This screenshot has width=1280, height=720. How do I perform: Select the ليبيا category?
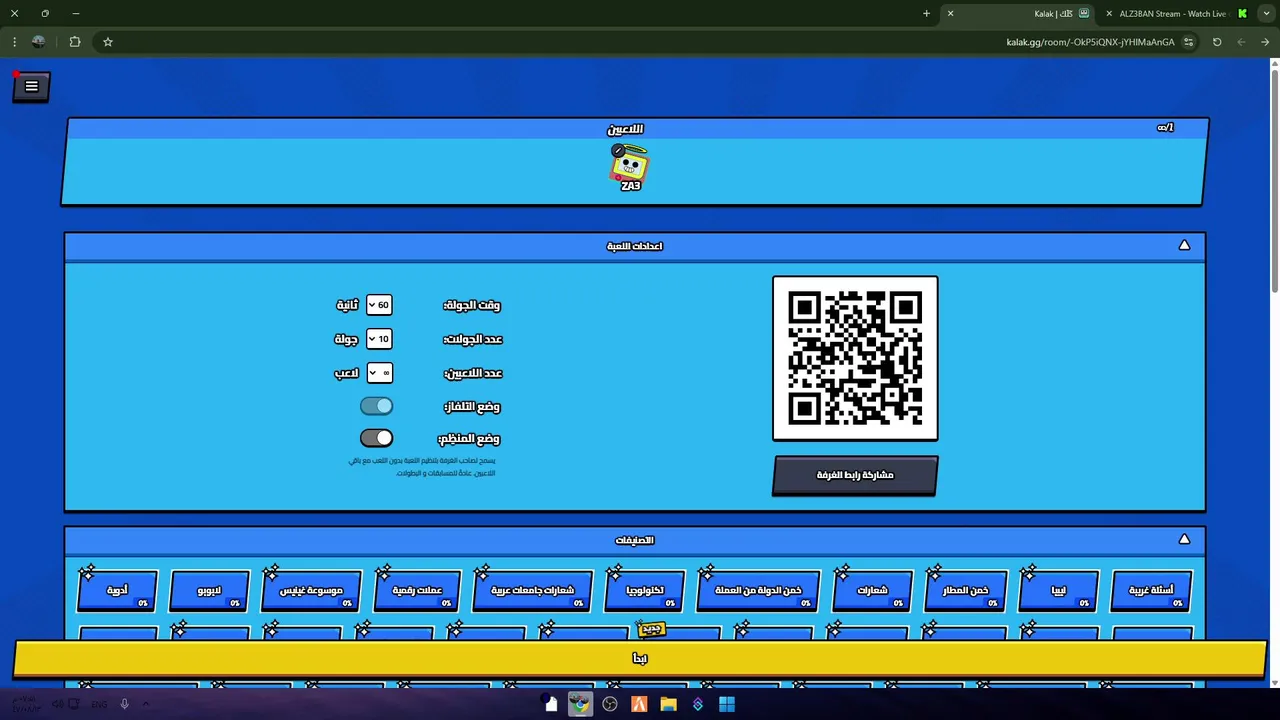coord(1058,591)
